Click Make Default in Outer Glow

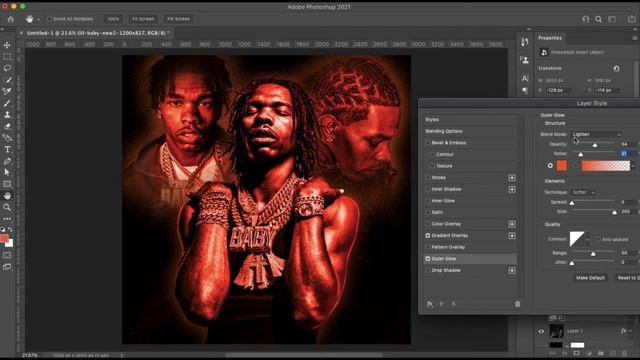pos(590,278)
